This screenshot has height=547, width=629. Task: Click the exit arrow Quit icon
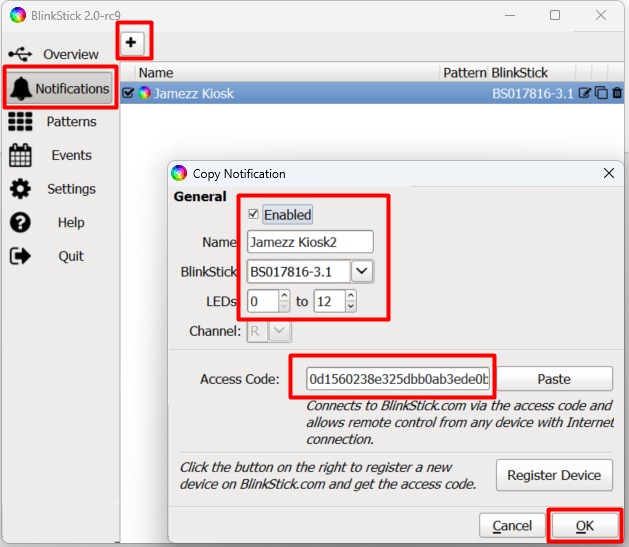click(x=20, y=256)
